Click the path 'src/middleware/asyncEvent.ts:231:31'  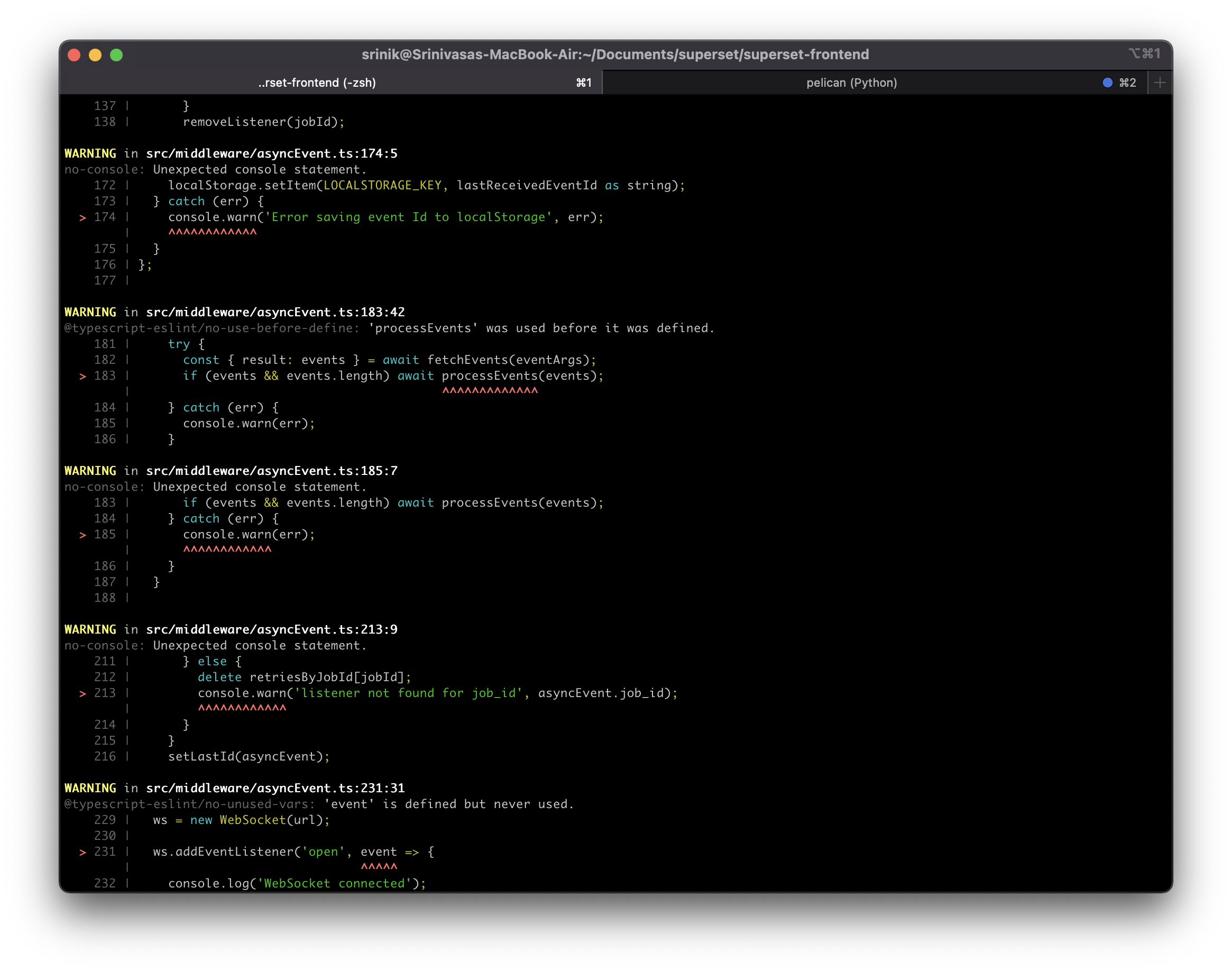275,788
